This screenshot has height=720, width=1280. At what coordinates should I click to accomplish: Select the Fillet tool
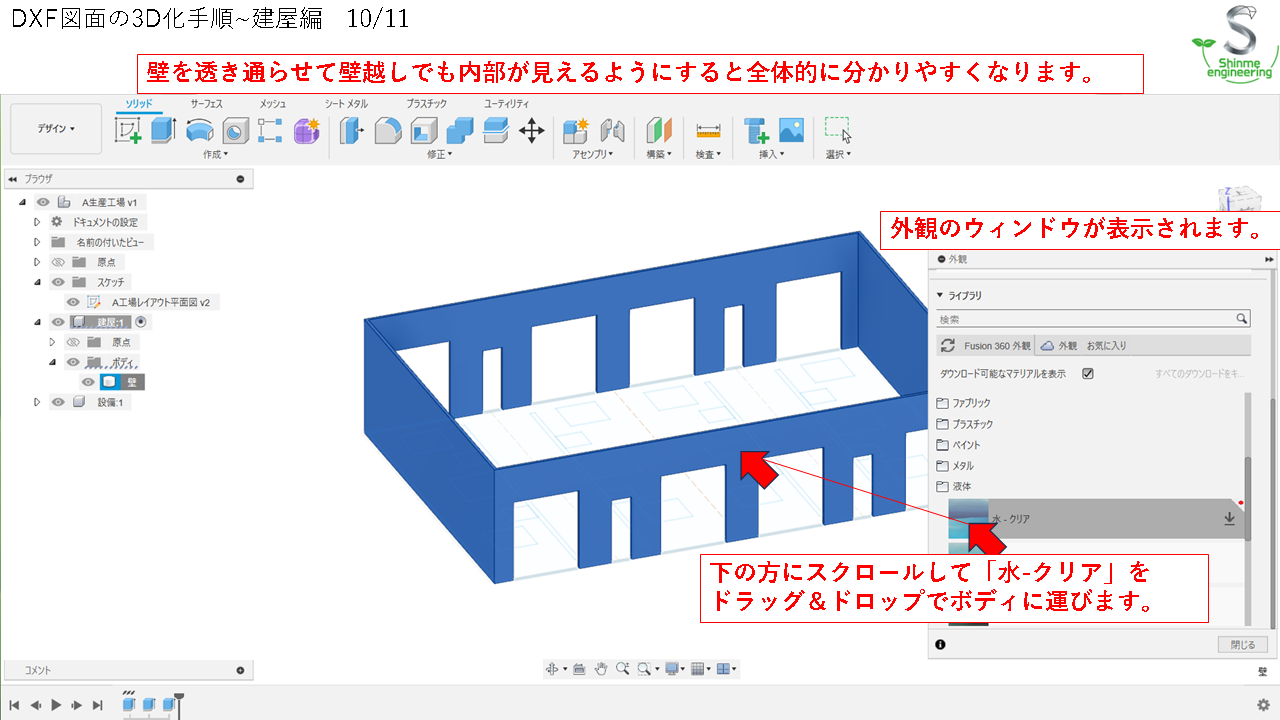click(x=388, y=131)
